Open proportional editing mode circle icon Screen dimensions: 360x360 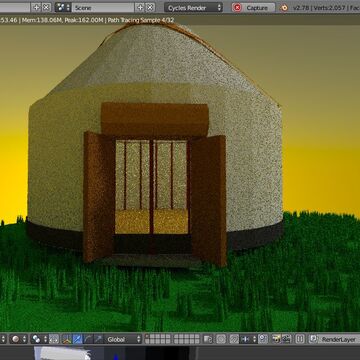221,339
